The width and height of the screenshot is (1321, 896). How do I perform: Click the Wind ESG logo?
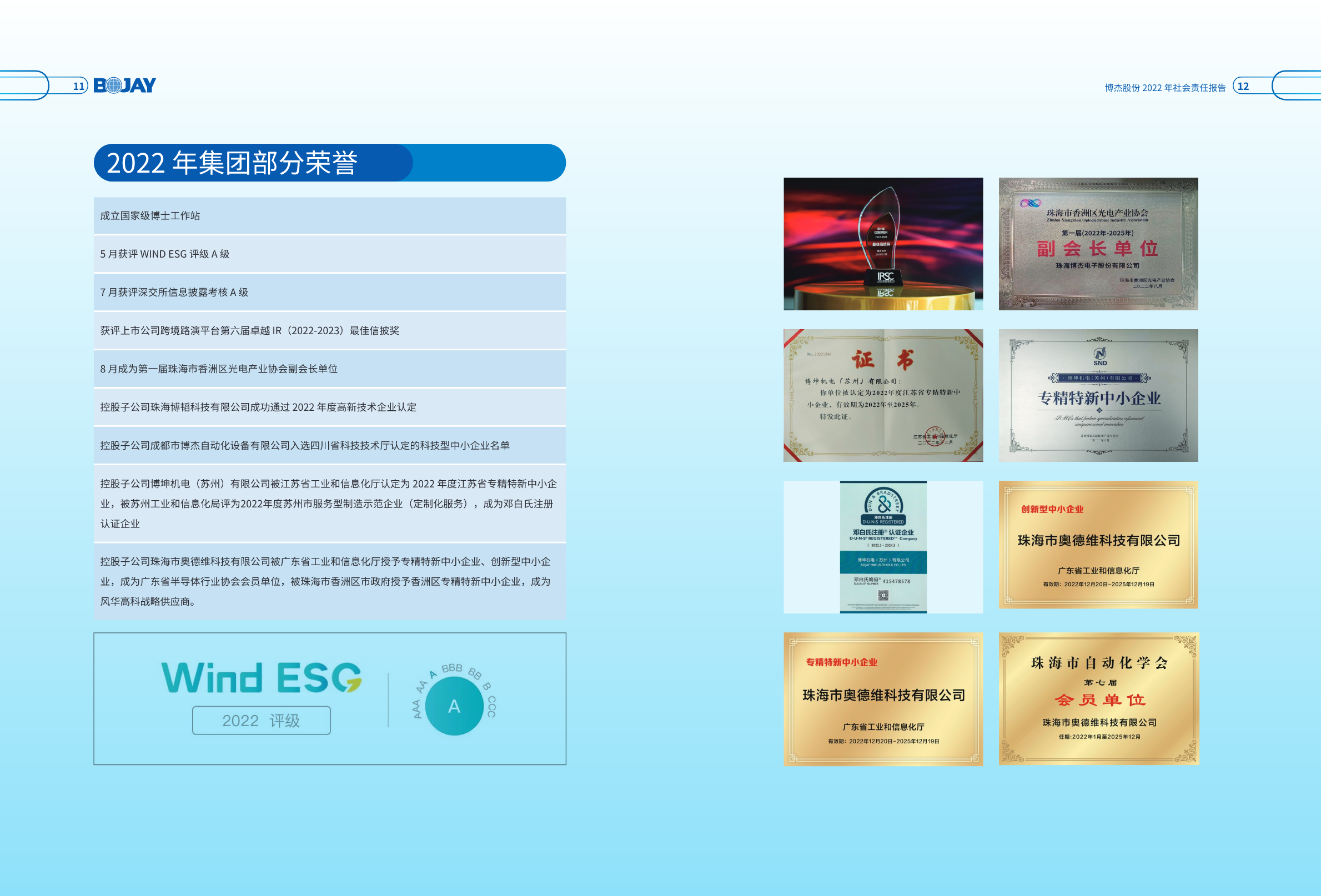point(262,677)
